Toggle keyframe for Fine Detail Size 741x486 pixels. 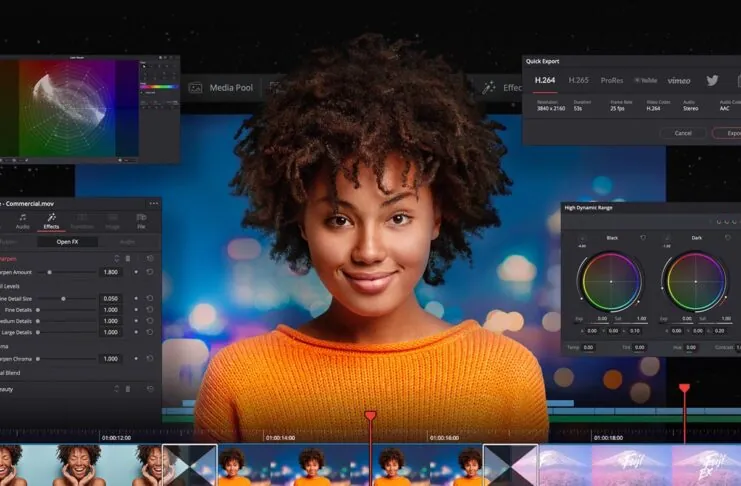pos(136,299)
